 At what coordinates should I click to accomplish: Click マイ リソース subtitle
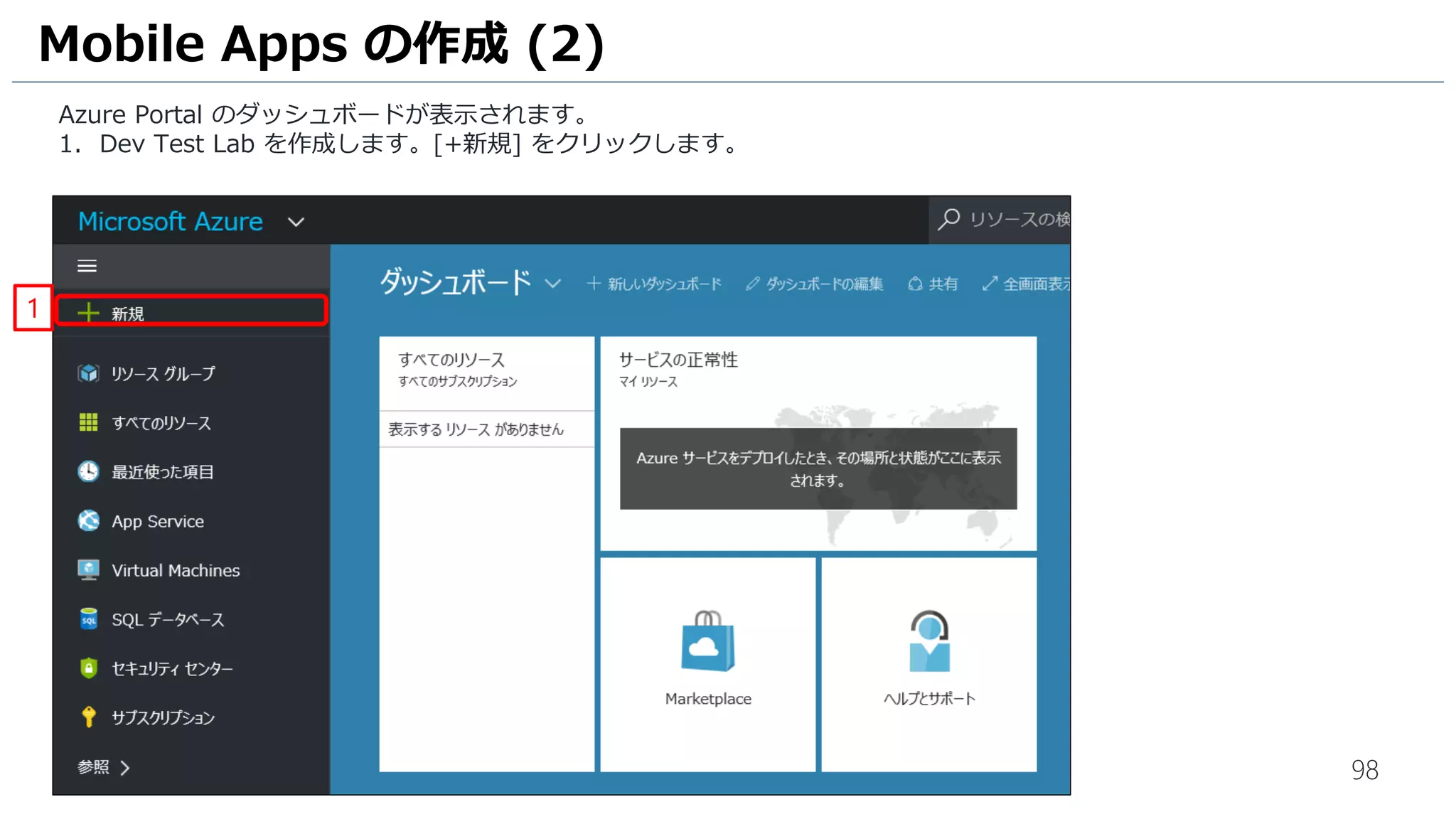tap(648, 382)
